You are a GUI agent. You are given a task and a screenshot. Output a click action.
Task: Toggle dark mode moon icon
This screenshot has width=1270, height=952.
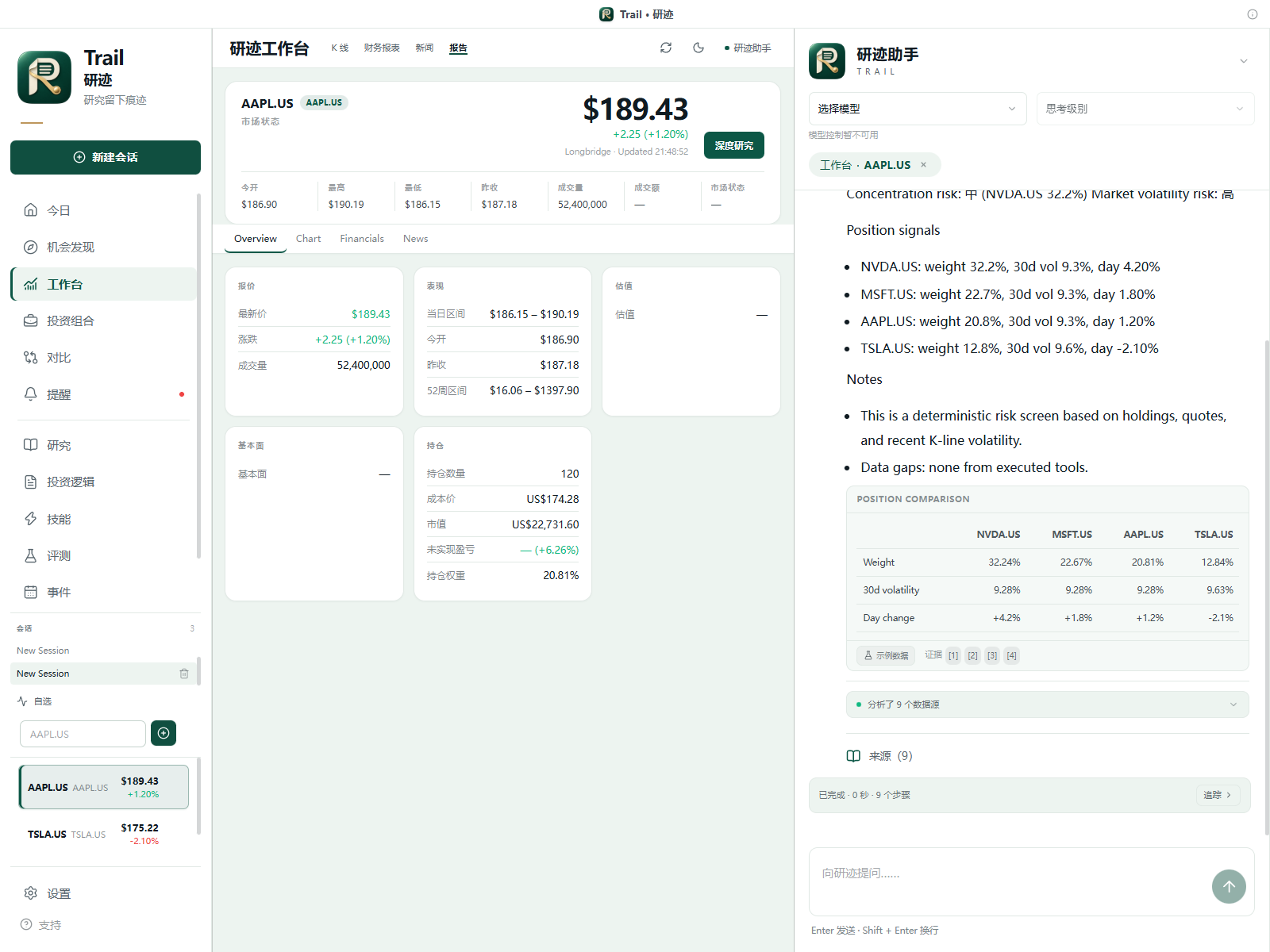coord(698,48)
